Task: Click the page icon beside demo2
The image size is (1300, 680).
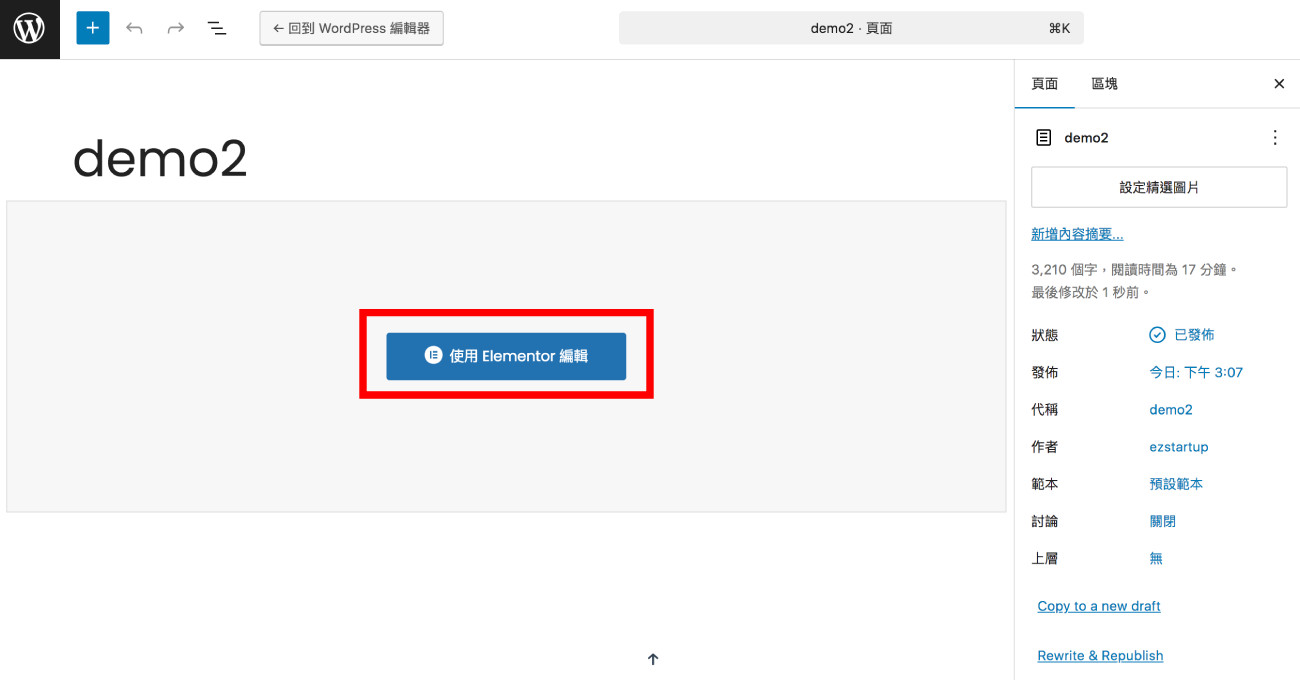Action: coord(1043,138)
